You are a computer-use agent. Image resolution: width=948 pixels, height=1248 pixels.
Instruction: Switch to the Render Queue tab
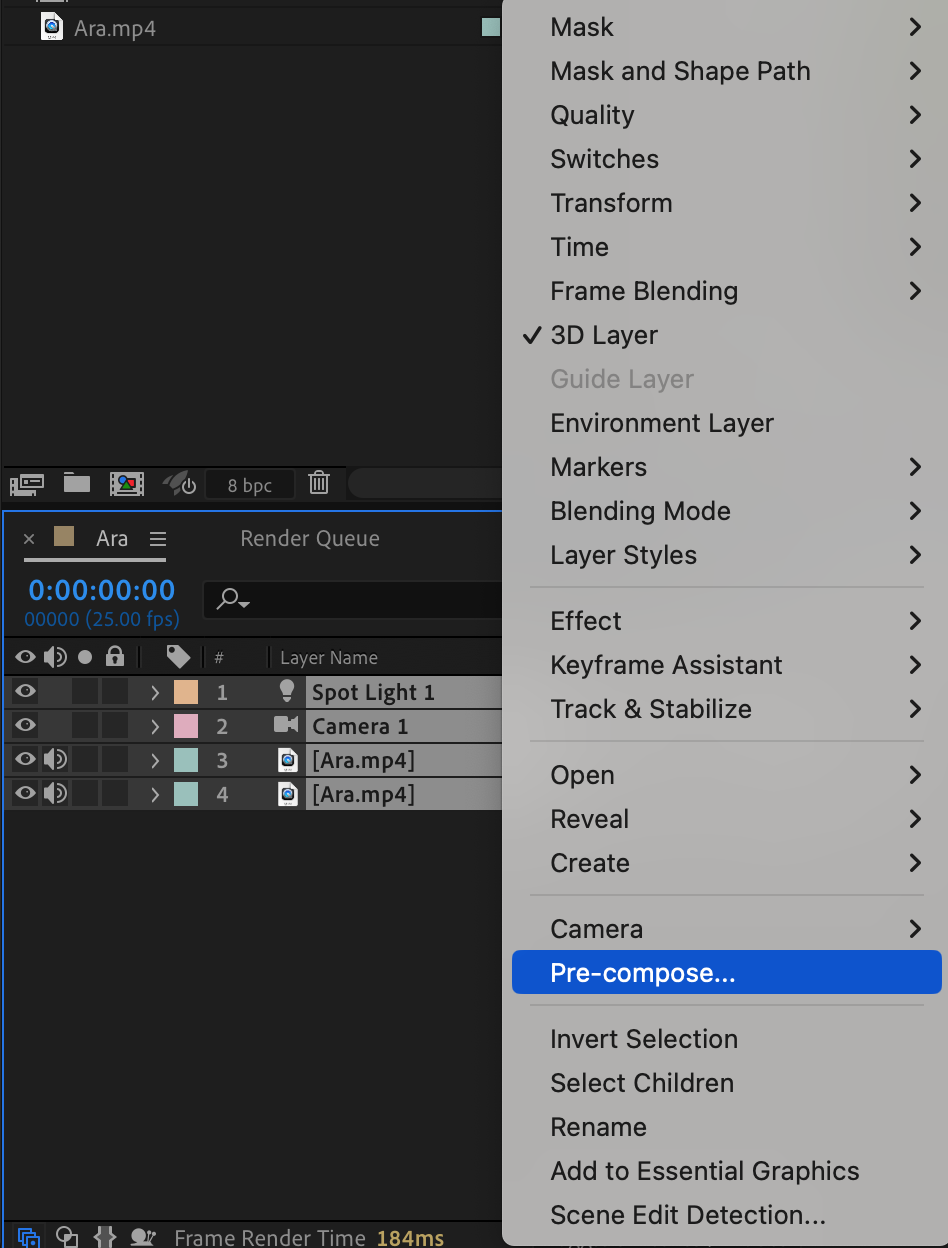310,539
